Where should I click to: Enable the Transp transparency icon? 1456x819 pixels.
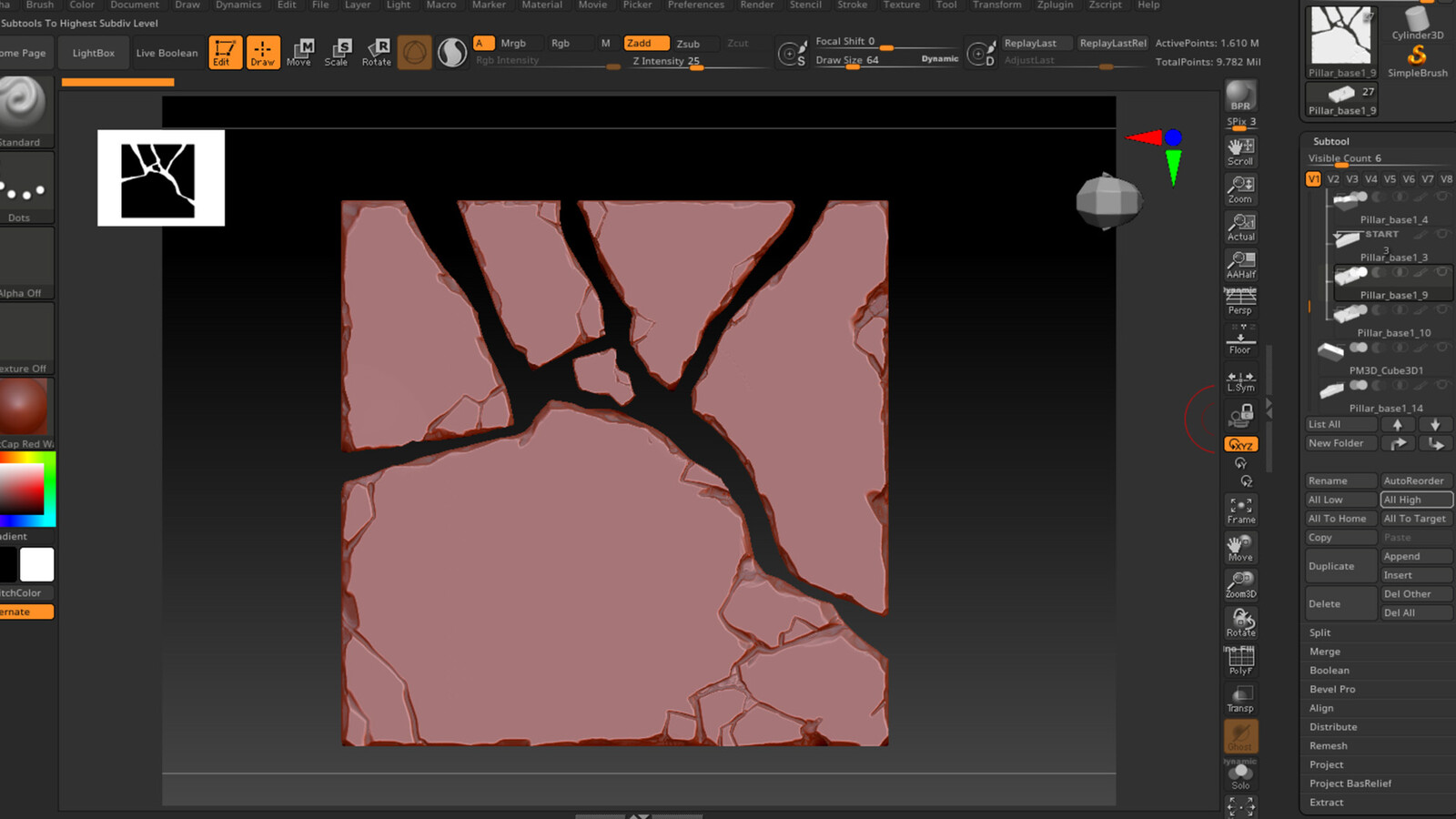tap(1240, 699)
